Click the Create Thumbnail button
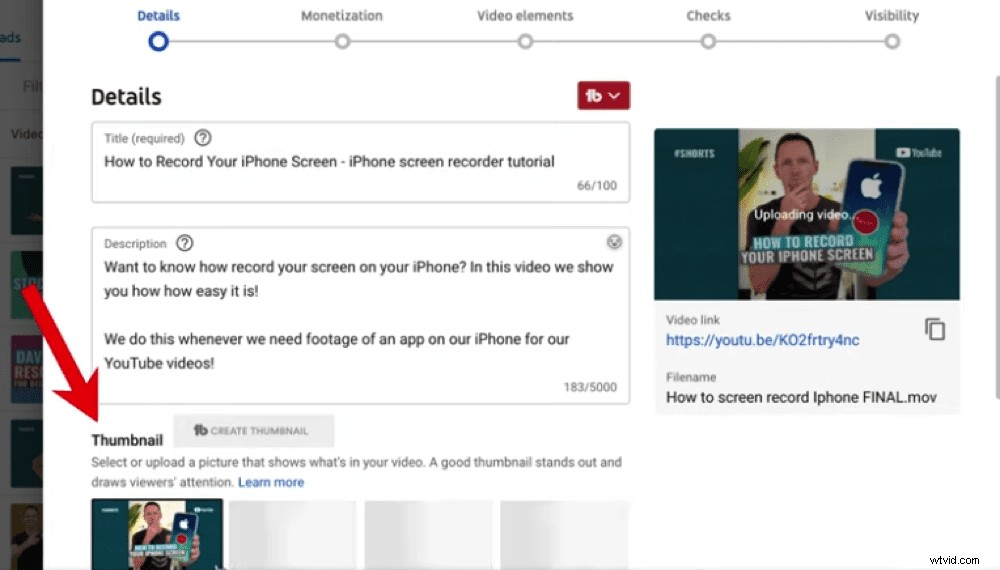This screenshot has width=1000, height=570. [254, 431]
